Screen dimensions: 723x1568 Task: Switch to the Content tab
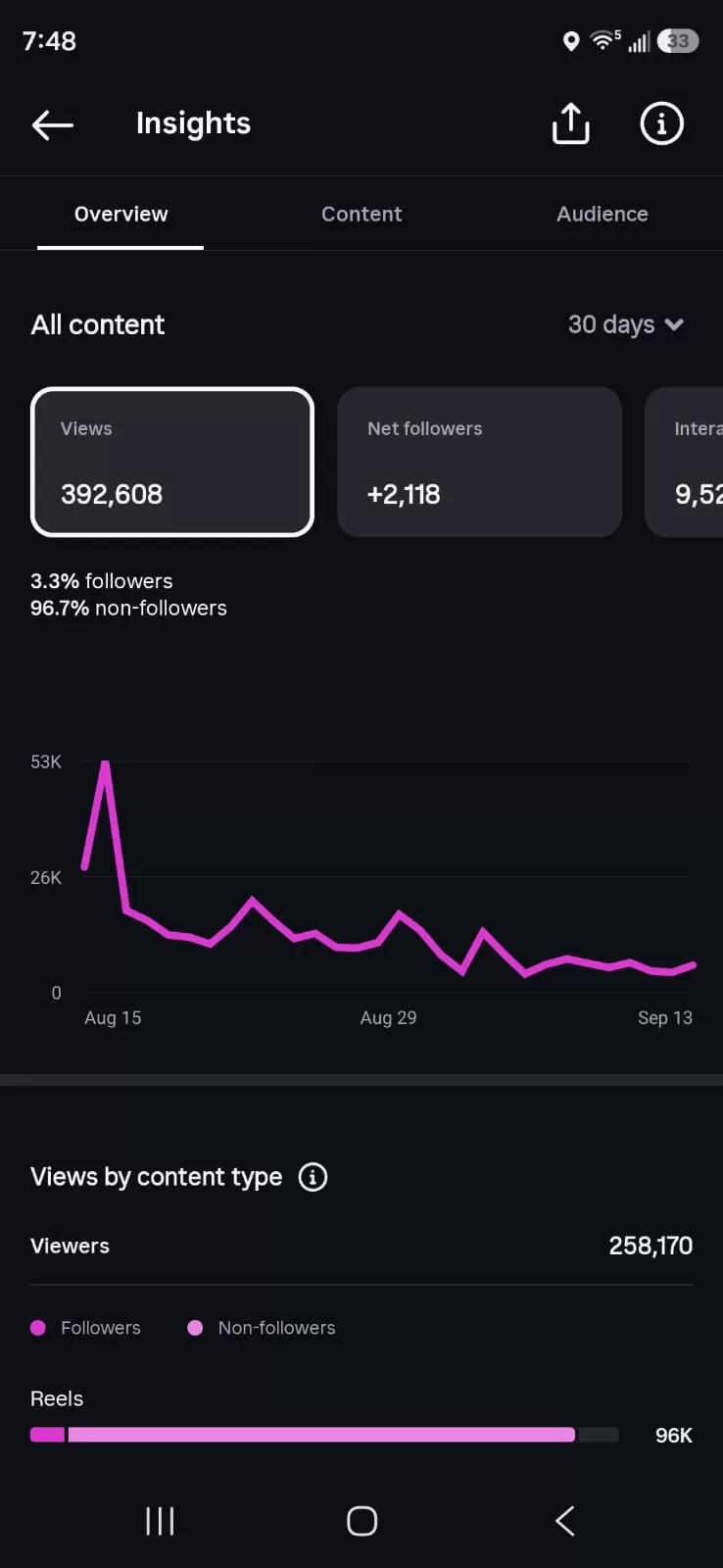tap(361, 214)
